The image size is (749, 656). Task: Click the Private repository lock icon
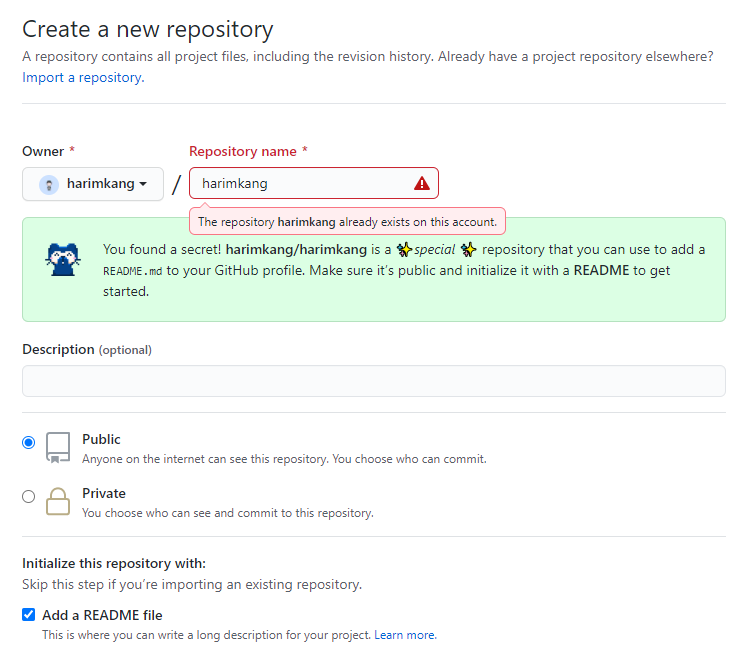(58, 501)
